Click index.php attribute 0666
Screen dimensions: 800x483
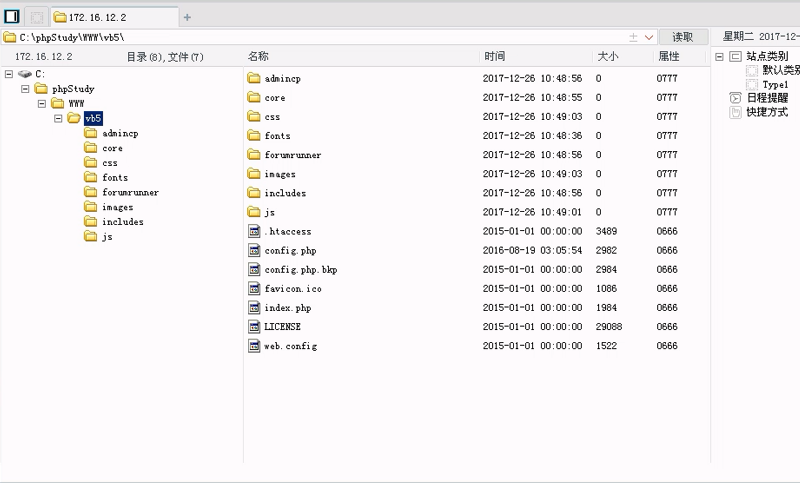667,308
